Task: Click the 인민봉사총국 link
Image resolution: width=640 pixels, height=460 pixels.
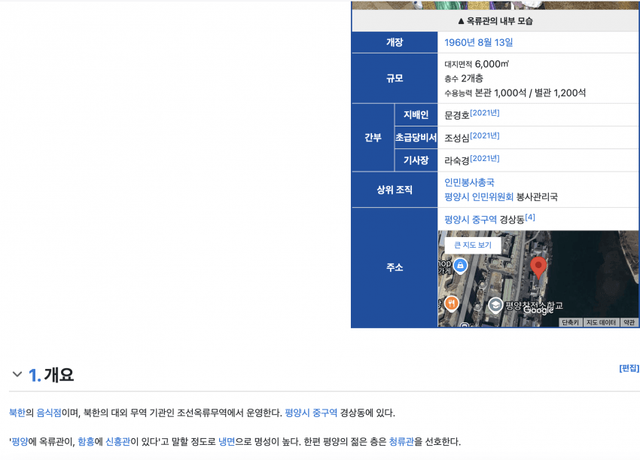Action: (x=469, y=182)
